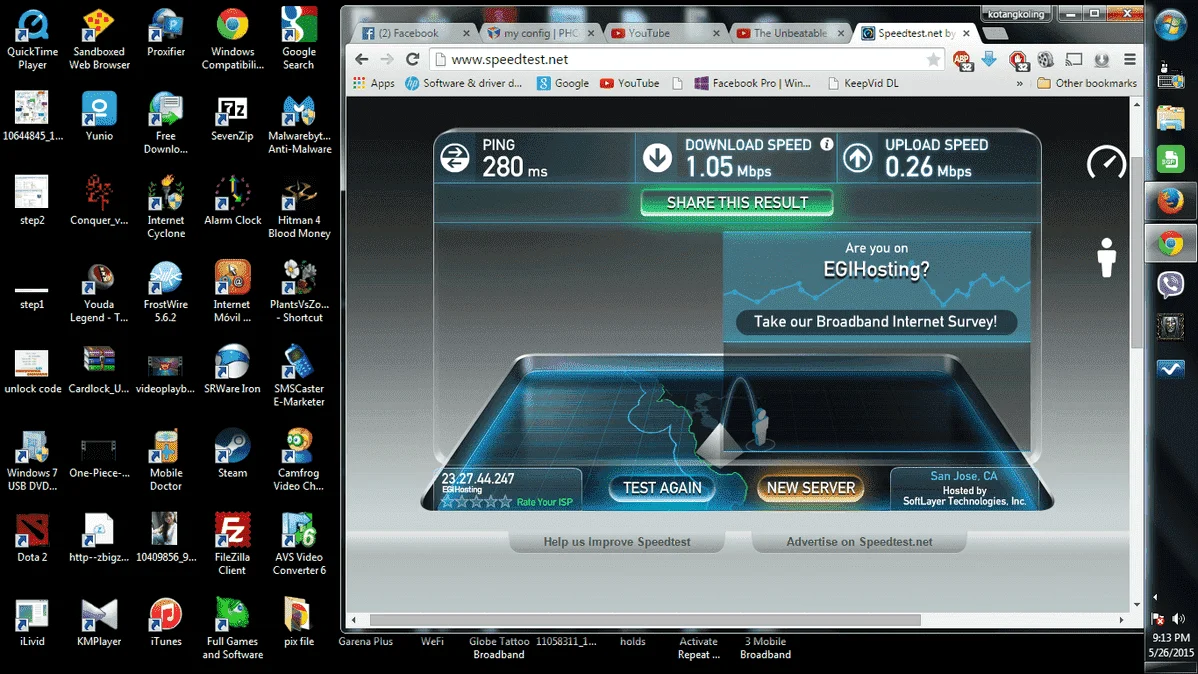The height and width of the screenshot is (674, 1198).
Task: Open Proxifier desktop icon
Action: point(166,34)
